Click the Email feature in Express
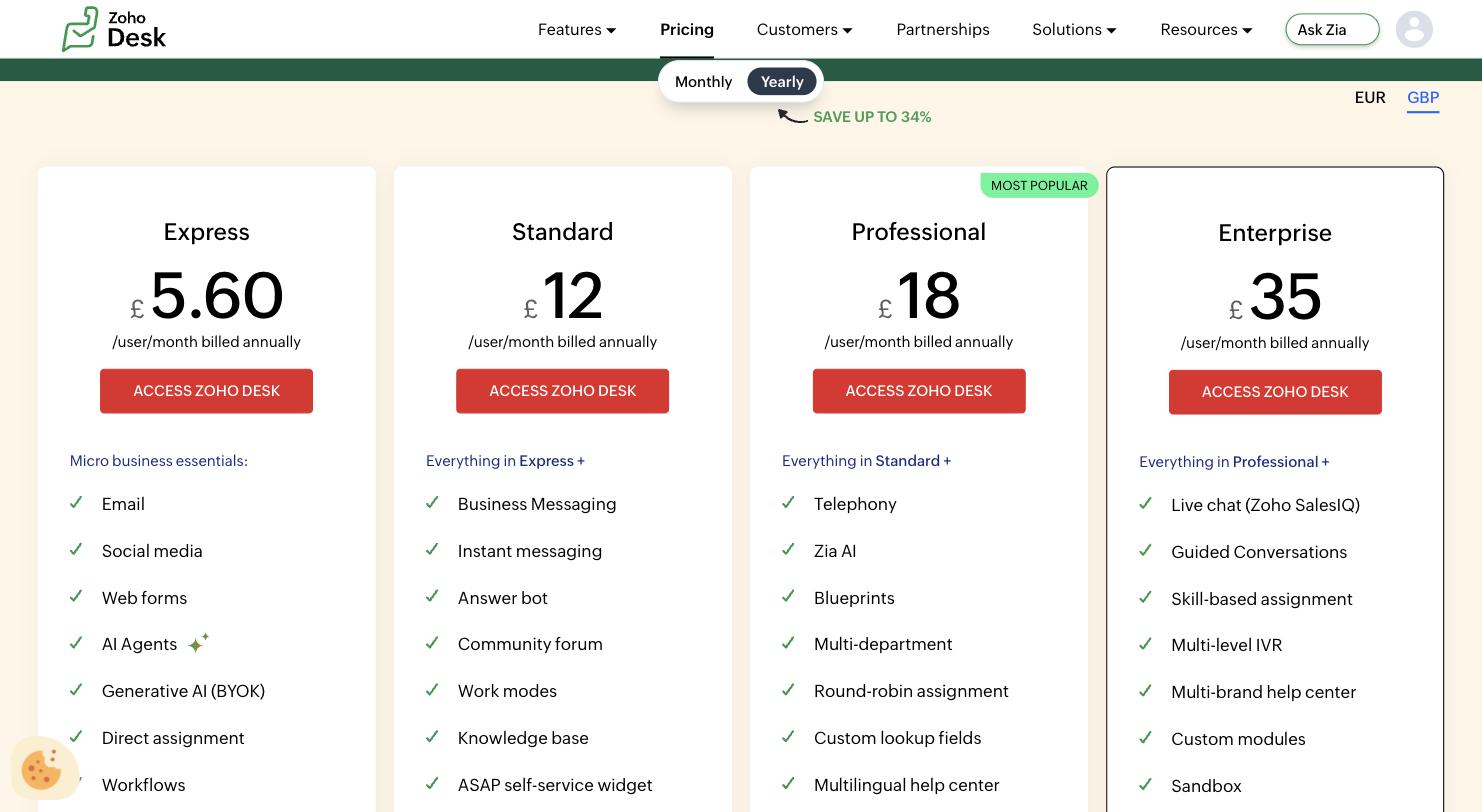This screenshot has width=1482, height=812. (123, 504)
